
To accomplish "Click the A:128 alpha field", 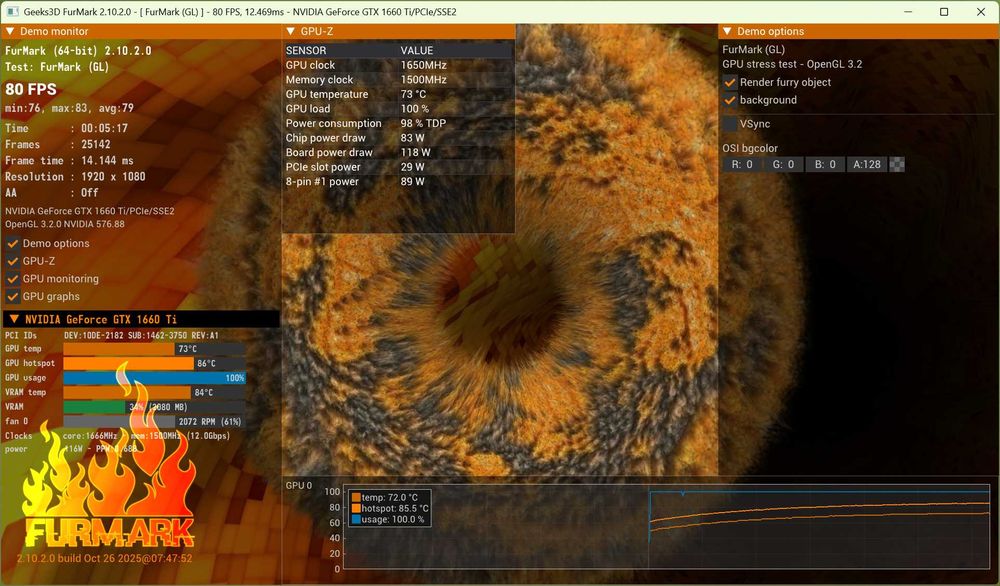I will point(867,165).
